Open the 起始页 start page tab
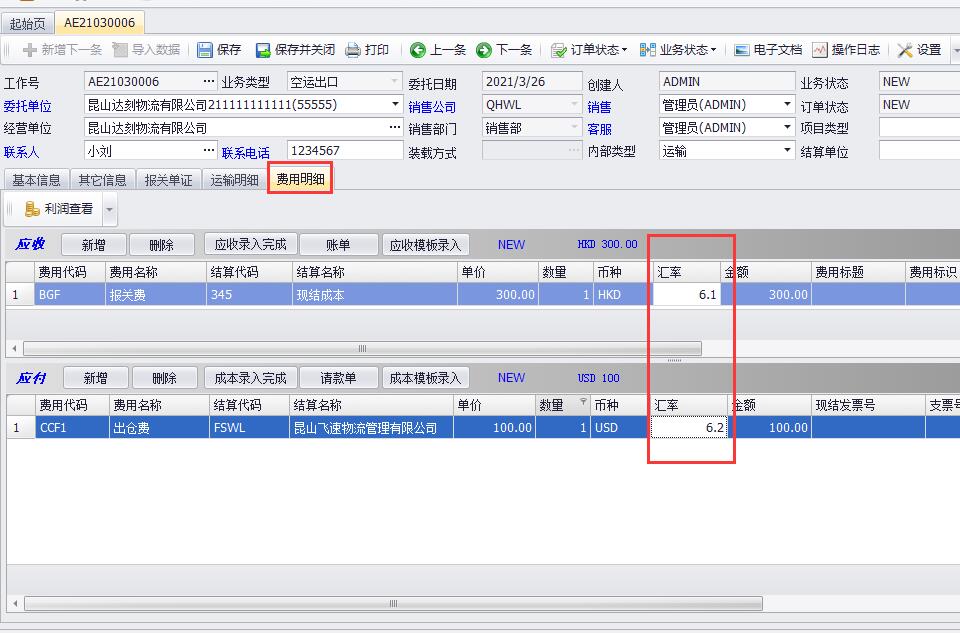960x633 pixels. 27,22
